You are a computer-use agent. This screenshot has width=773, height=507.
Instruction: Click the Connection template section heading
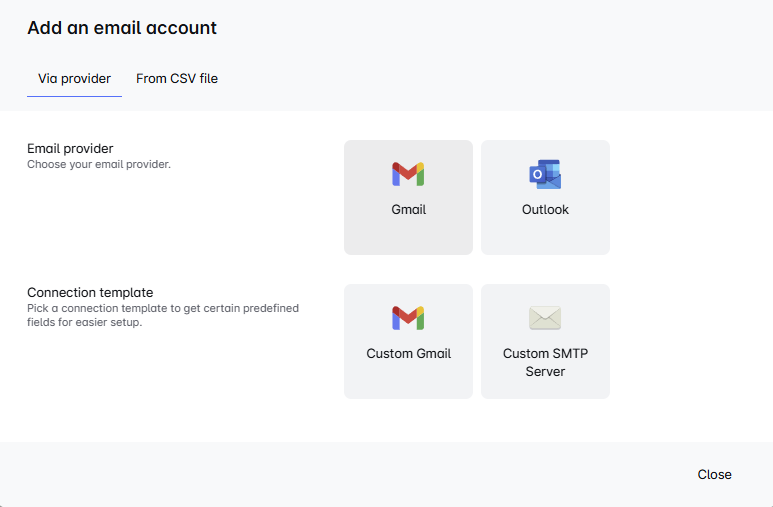90,292
